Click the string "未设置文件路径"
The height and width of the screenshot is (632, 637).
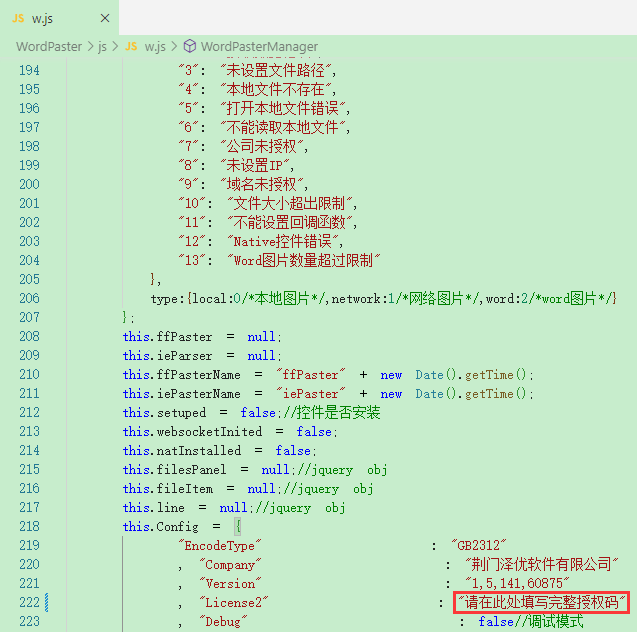(276, 71)
